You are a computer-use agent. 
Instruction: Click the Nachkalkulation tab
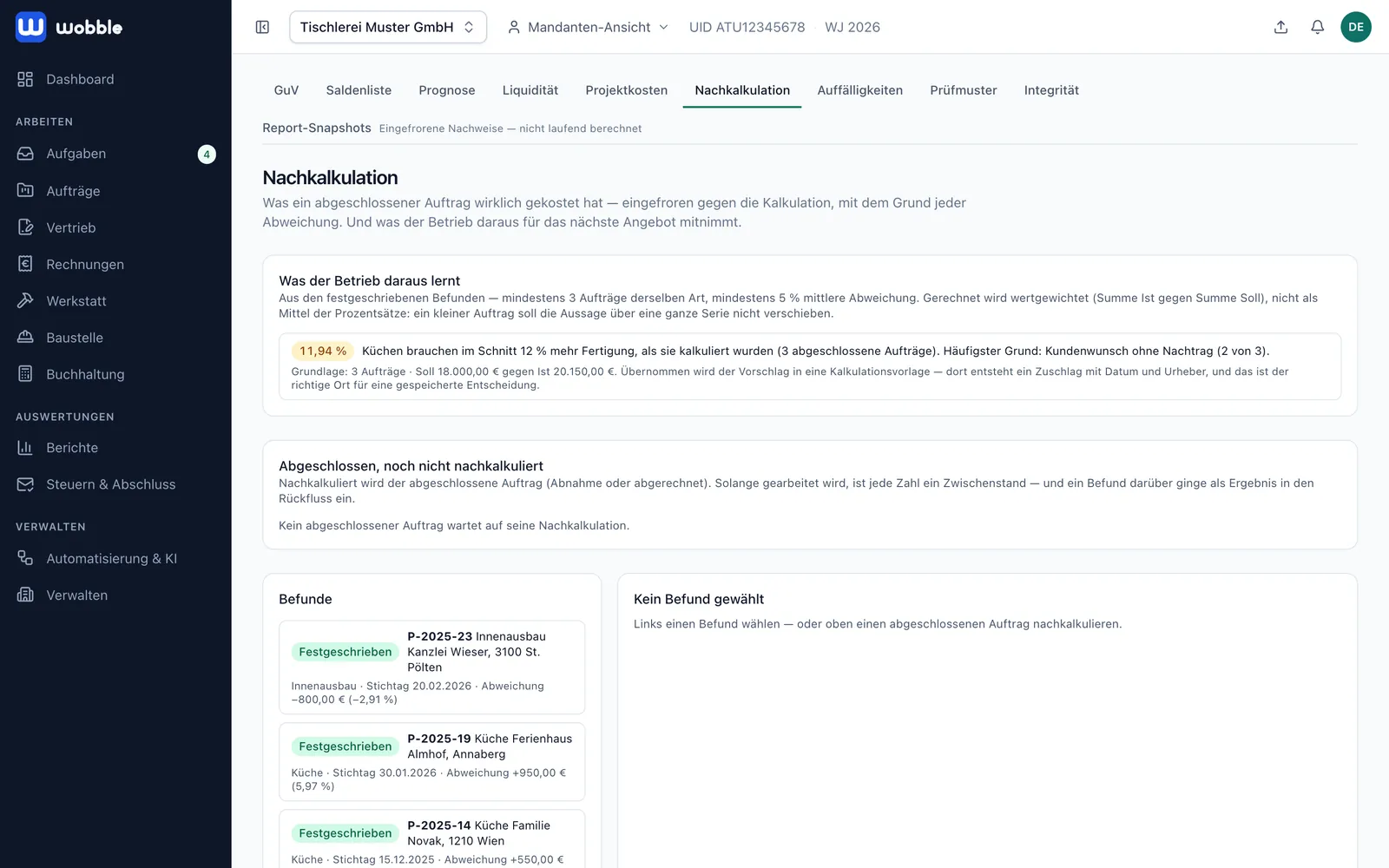tap(742, 90)
